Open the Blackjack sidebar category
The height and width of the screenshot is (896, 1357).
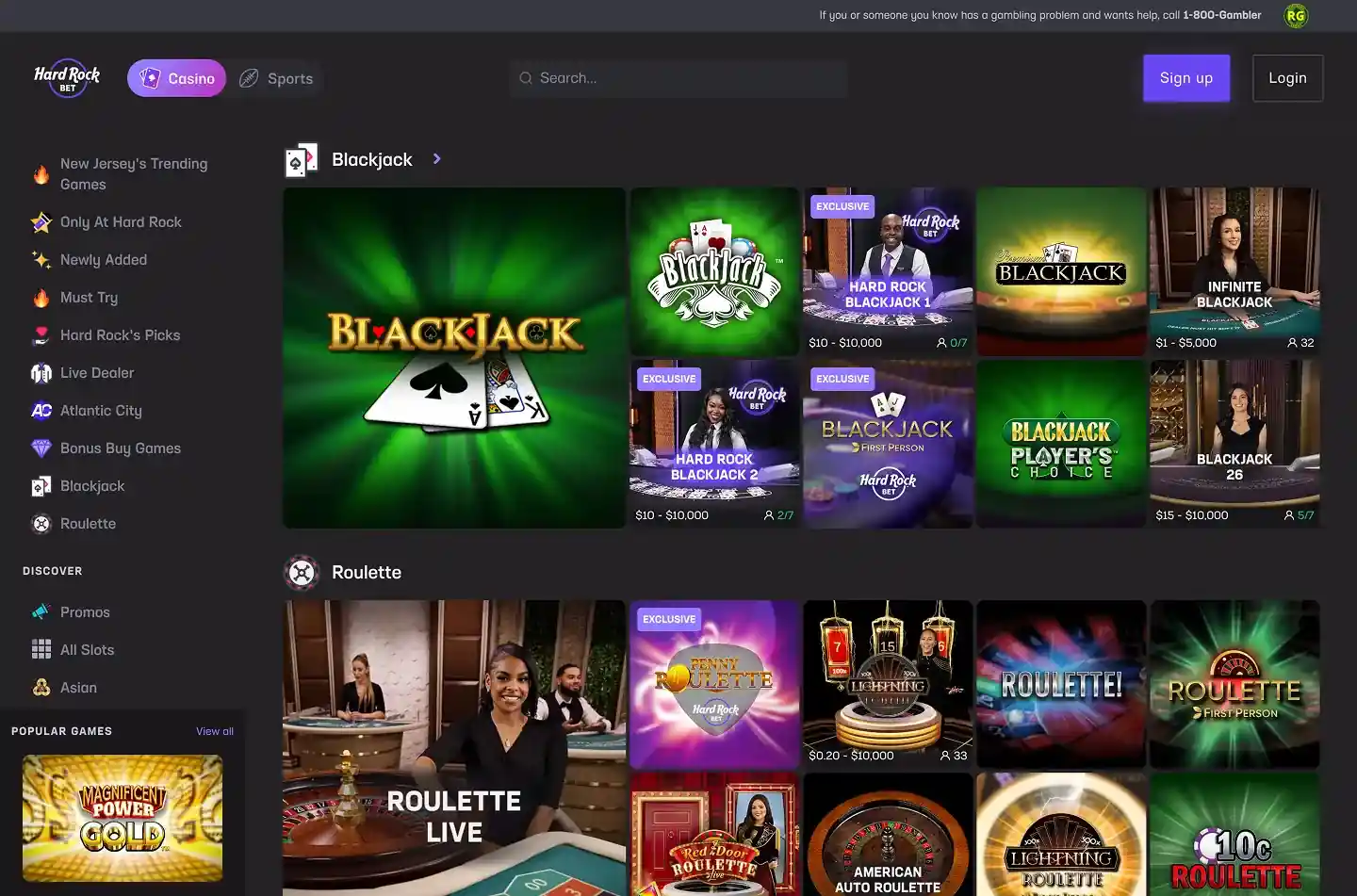coord(92,485)
